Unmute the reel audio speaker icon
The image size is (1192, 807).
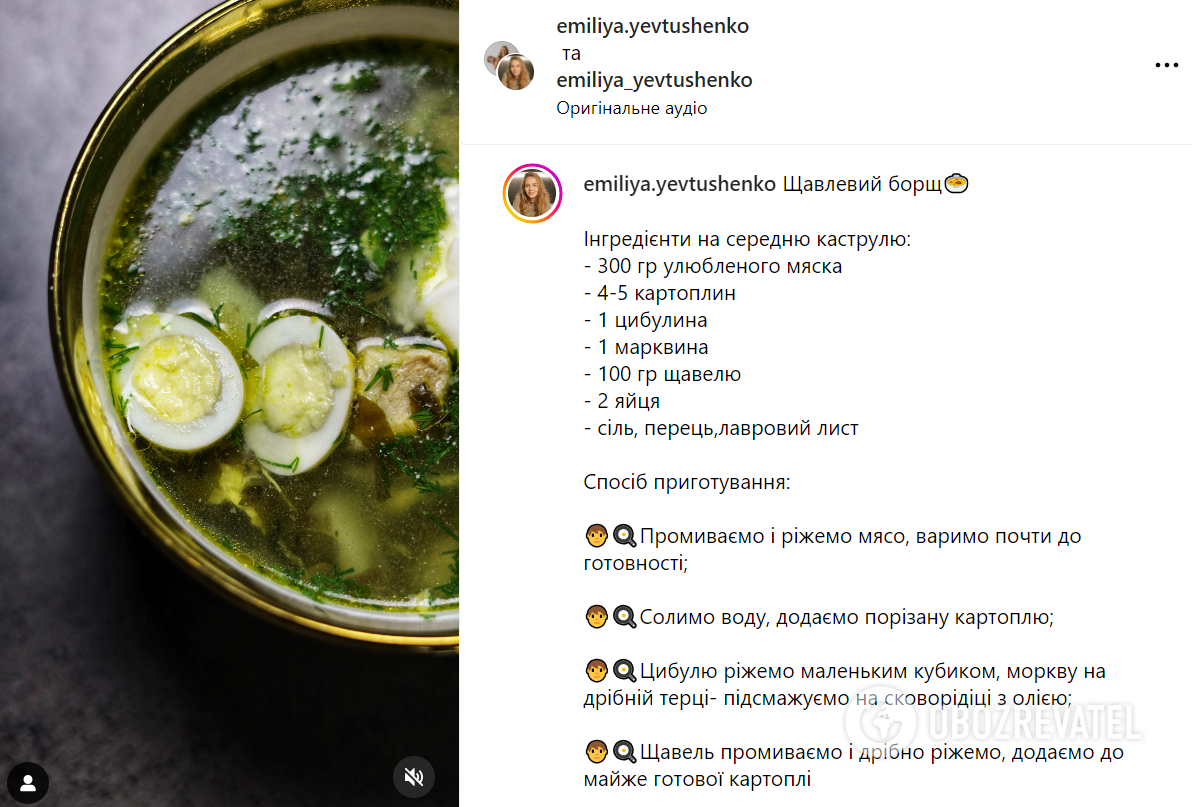414,777
